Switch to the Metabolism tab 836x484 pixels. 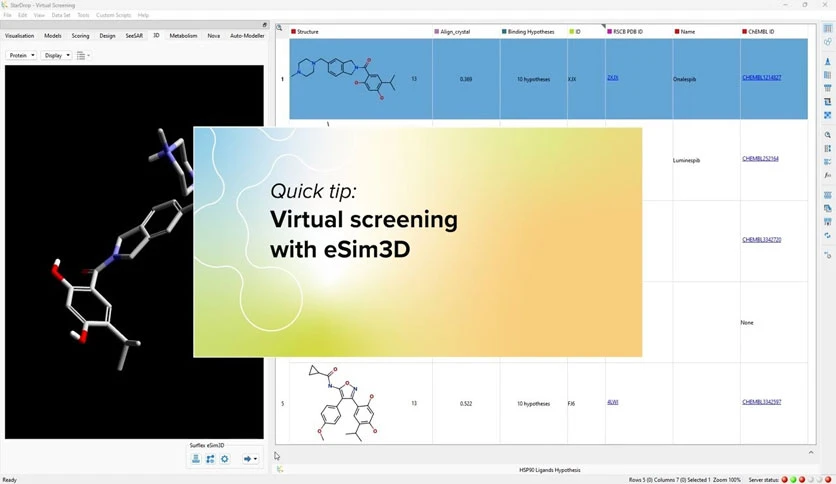[183, 36]
